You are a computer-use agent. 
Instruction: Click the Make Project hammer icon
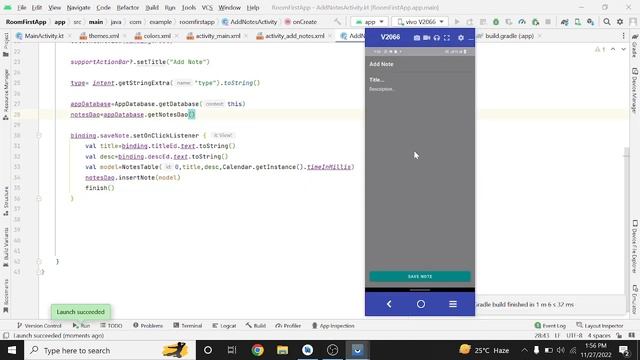(x=337, y=22)
